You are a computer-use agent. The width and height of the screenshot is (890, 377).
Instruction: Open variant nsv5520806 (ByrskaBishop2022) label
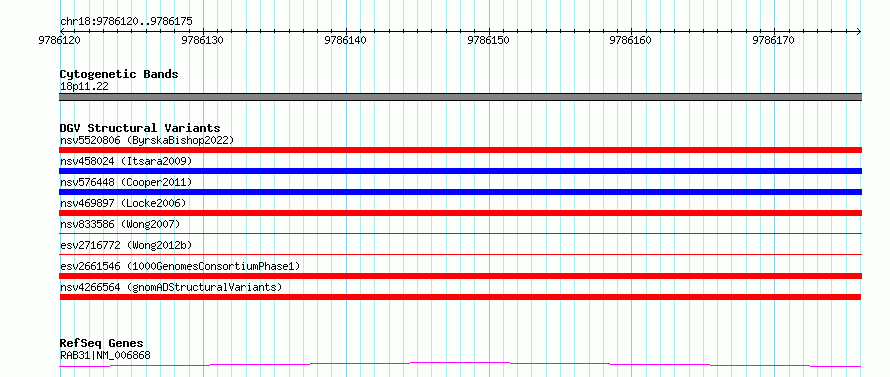tap(147, 140)
